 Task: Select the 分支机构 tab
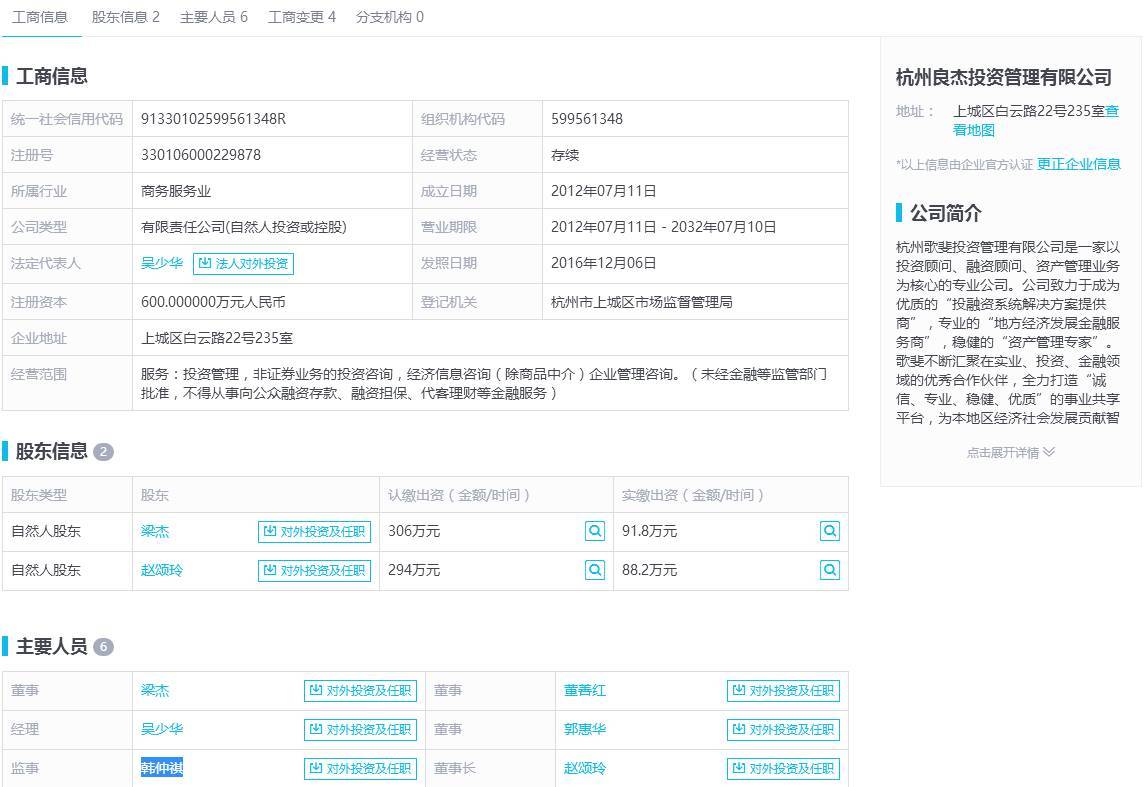pos(389,17)
